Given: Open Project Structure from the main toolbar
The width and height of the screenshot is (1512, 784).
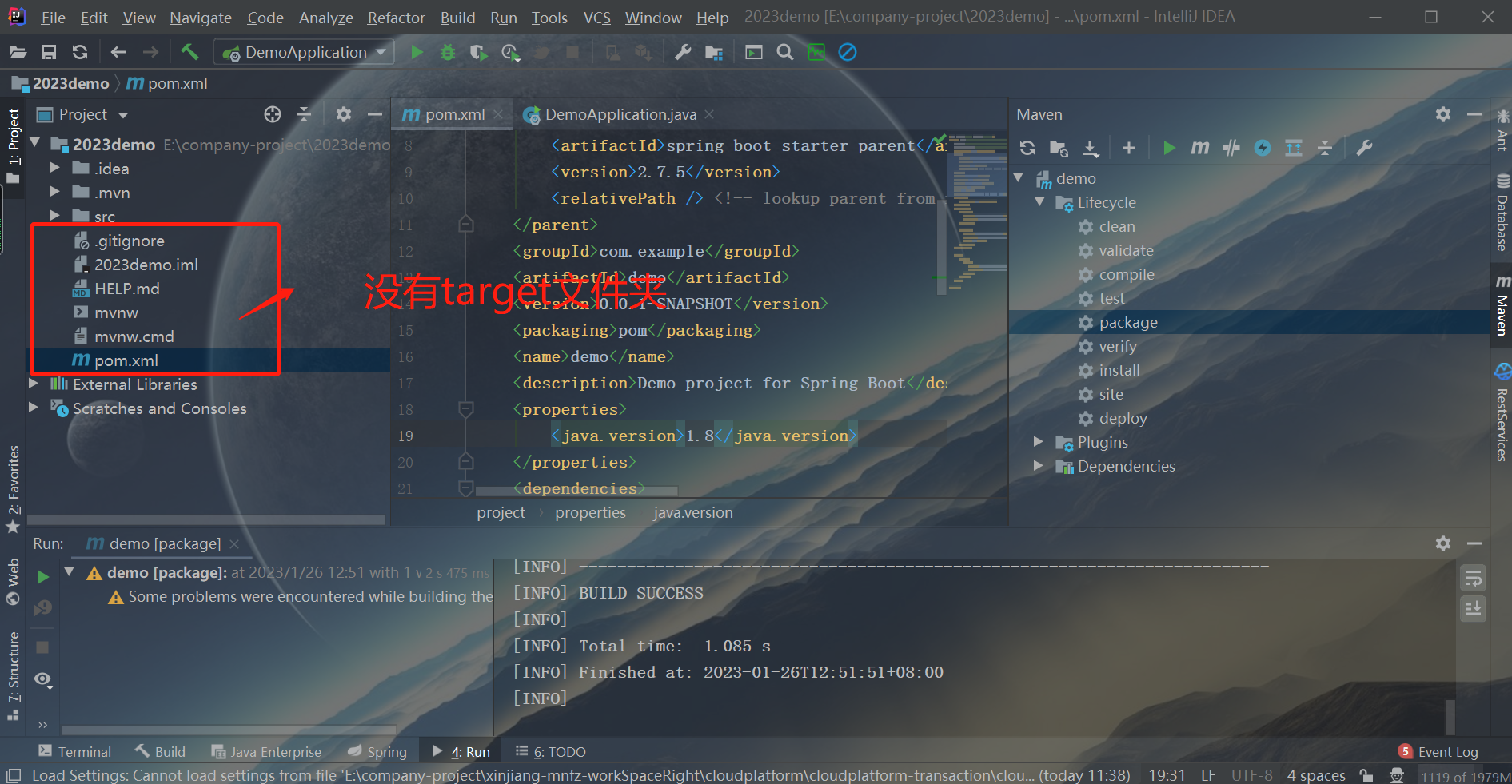Looking at the screenshot, I should [x=714, y=53].
